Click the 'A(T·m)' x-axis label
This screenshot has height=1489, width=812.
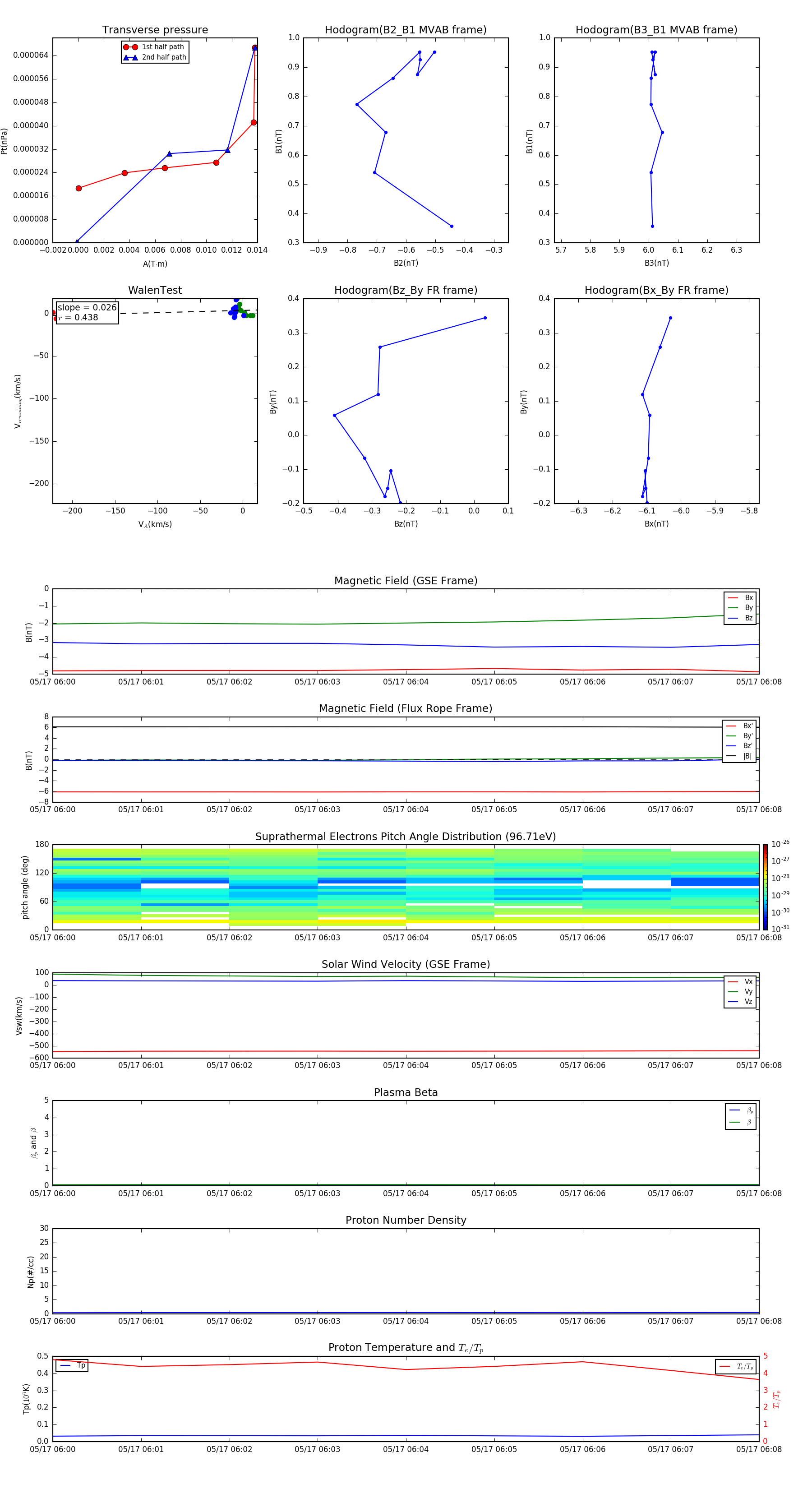pyautogui.click(x=155, y=264)
